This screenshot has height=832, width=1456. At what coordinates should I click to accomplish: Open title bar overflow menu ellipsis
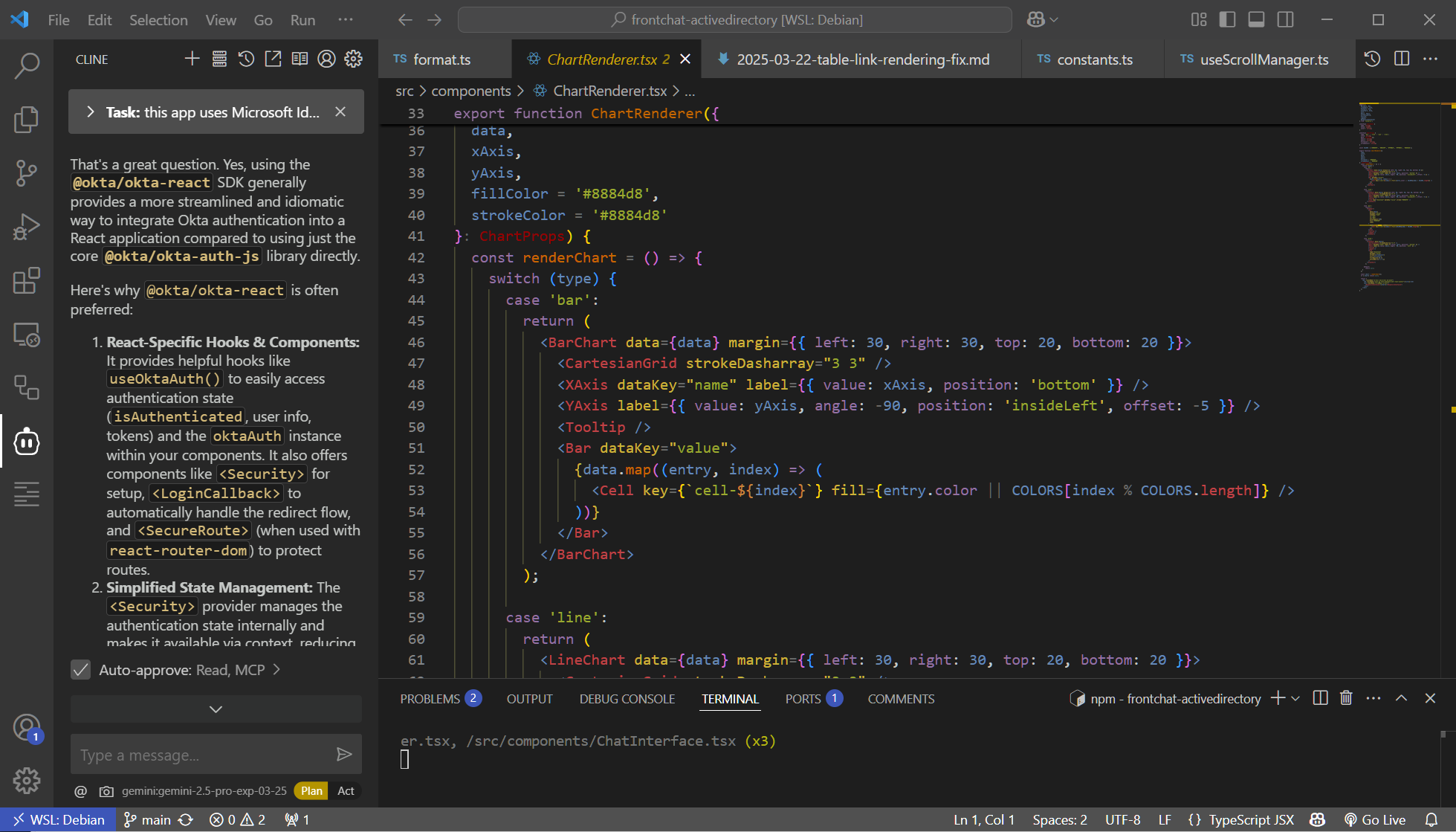(x=345, y=20)
